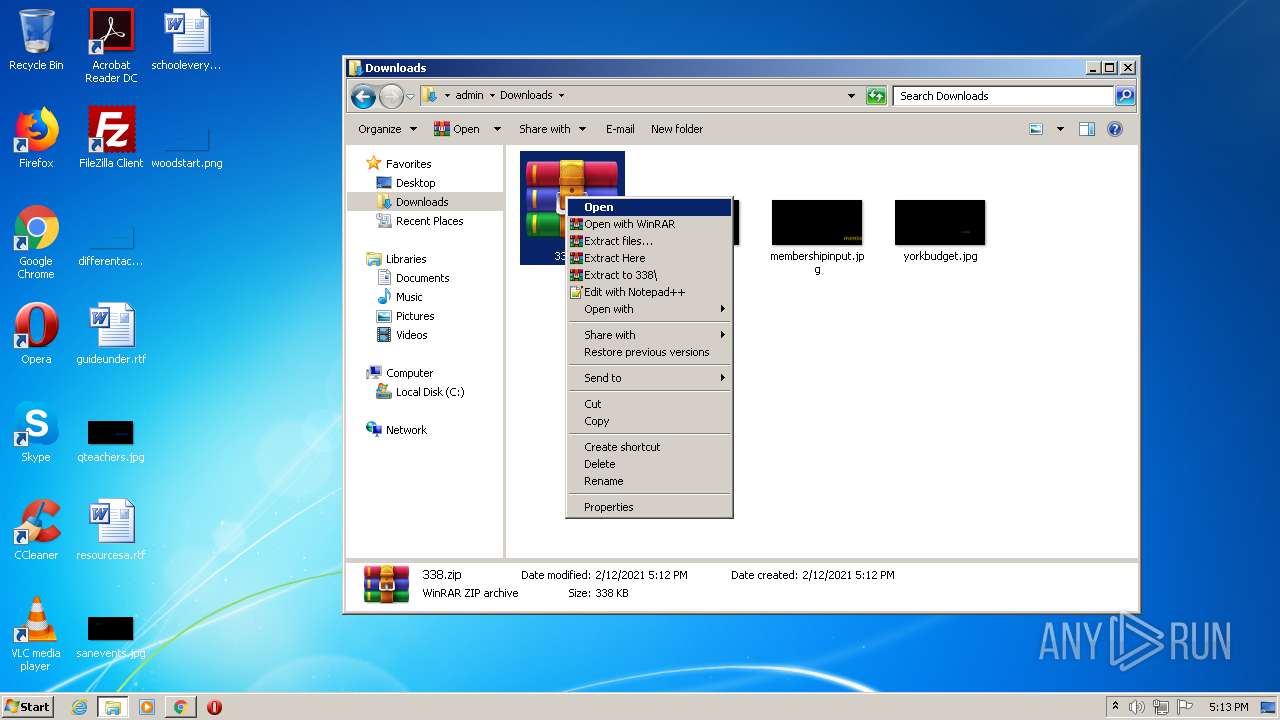Launch VLC media player shortcut
The height and width of the screenshot is (720, 1280).
pyautogui.click(x=36, y=634)
